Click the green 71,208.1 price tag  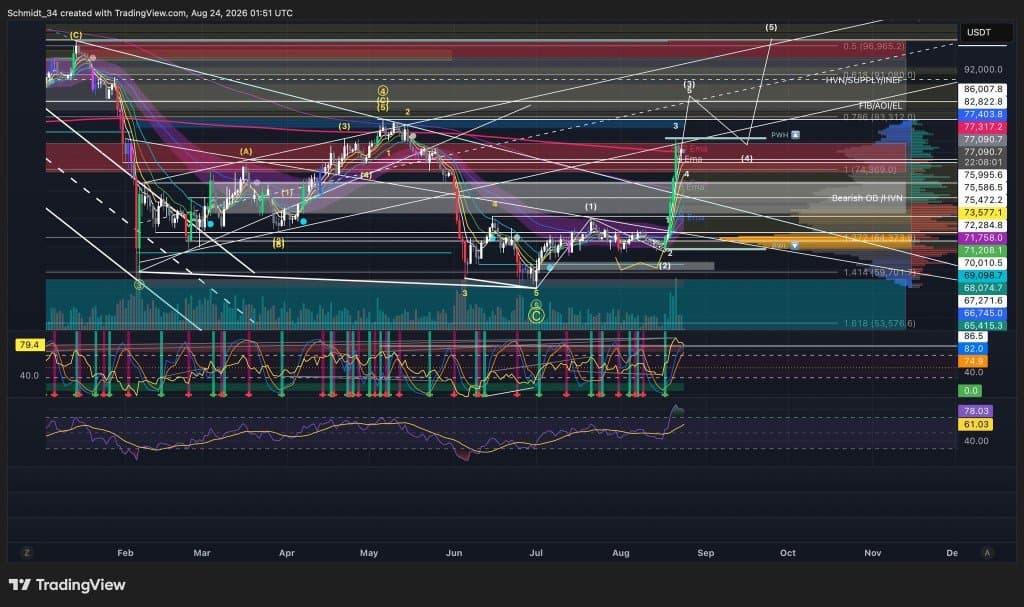(983, 250)
